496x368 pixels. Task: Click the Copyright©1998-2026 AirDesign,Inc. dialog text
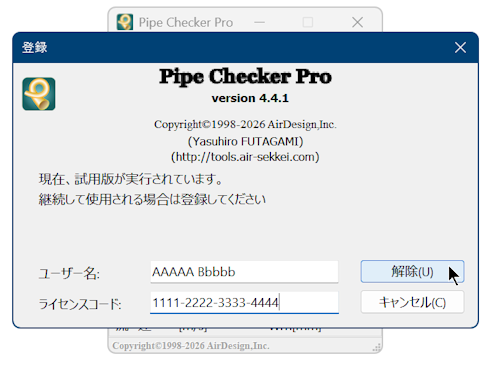pyautogui.click(x=245, y=124)
